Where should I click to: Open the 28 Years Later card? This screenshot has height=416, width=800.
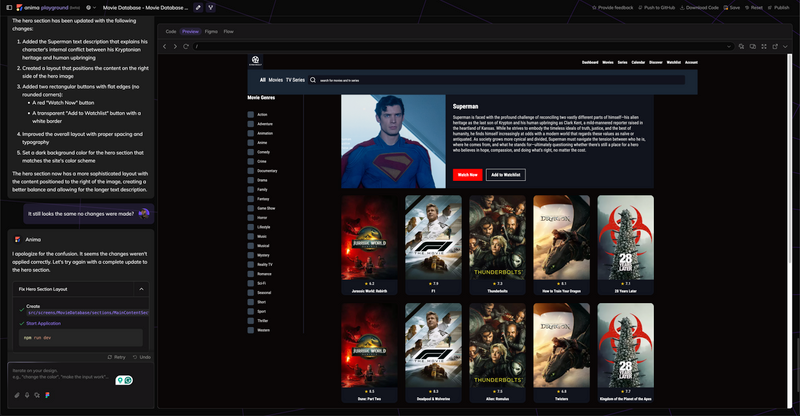(x=626, y=245)
